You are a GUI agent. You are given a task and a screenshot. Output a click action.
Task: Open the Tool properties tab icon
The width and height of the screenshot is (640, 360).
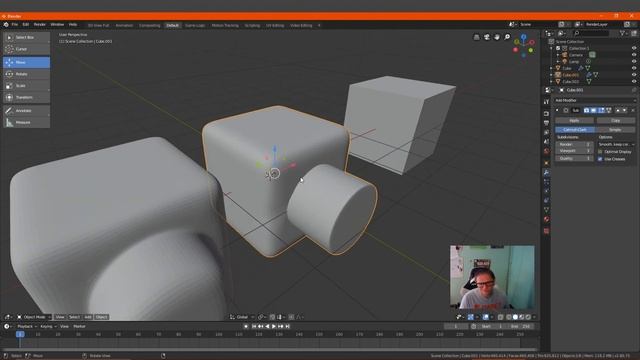click(x=546, y=102)
